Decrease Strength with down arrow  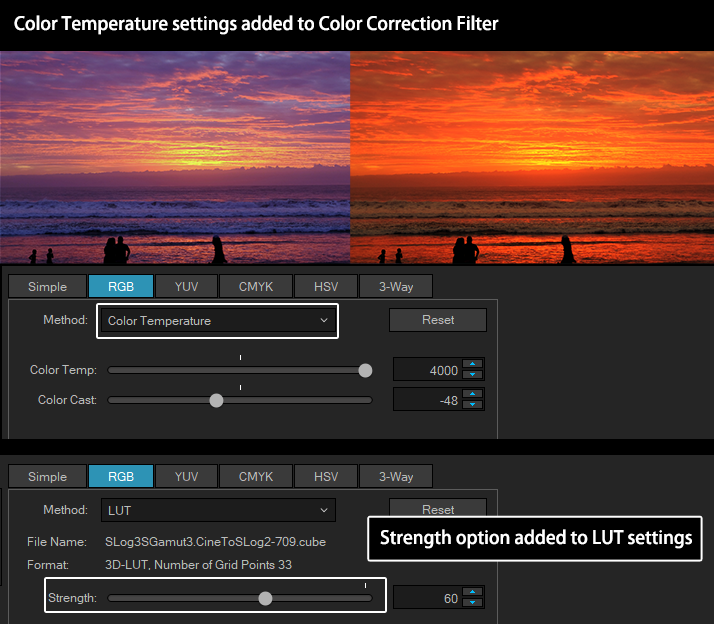[x=473, y=603]
